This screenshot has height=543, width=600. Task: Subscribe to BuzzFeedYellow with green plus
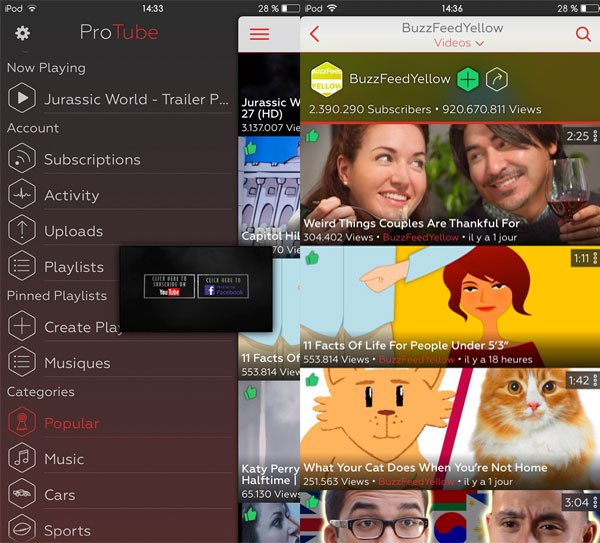click(x=468, y=80)
